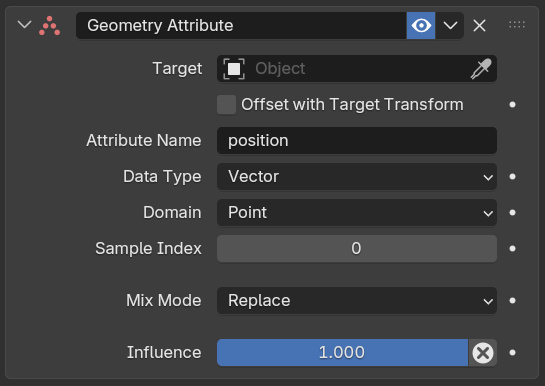The image size is (545, 386).
Task: Remove the Geometry Attribute constraint
Action: tap(479, 25)
